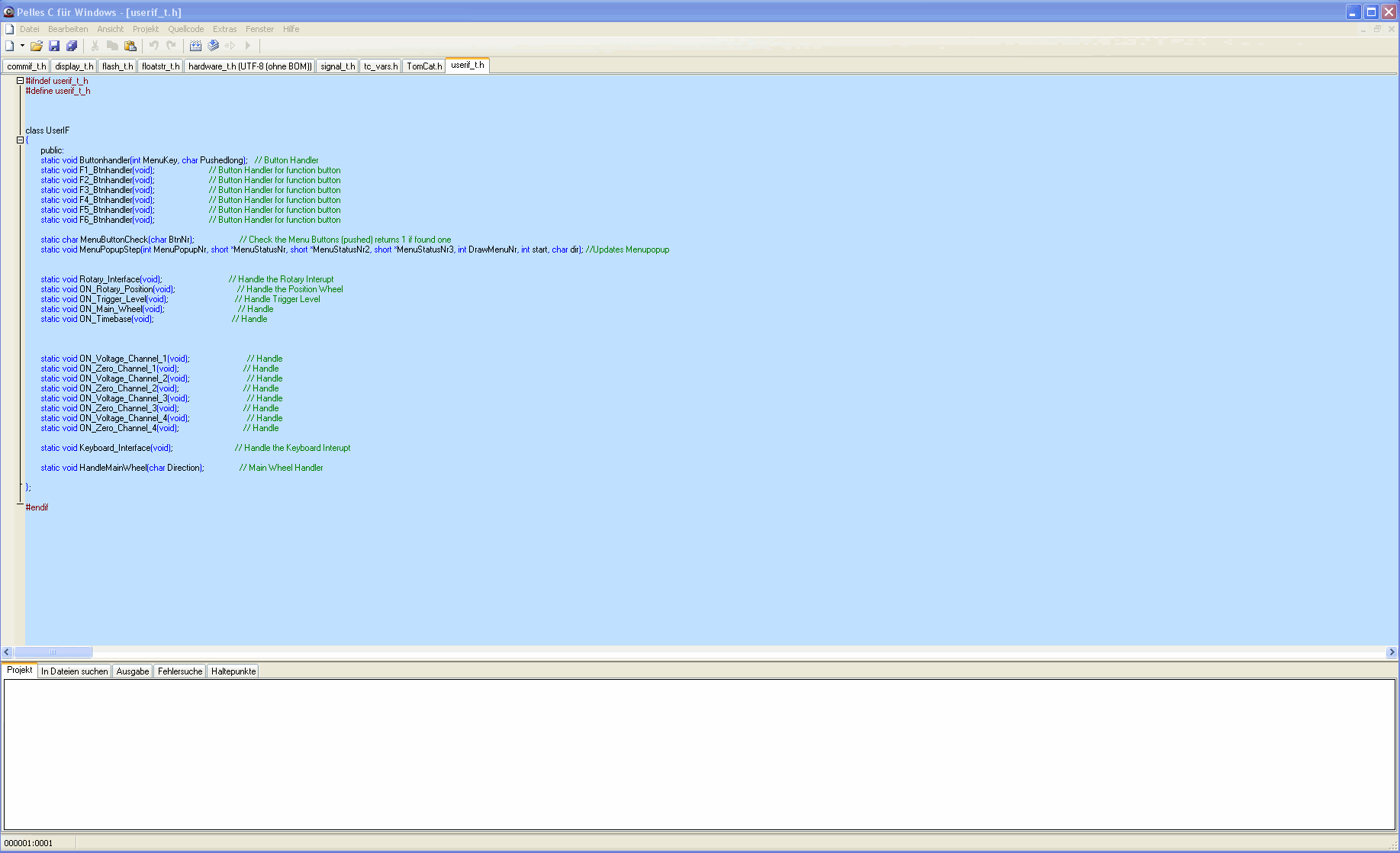Click the #endif directive
This screenshot has height=853, width=1400.
[x=37, y=507]
